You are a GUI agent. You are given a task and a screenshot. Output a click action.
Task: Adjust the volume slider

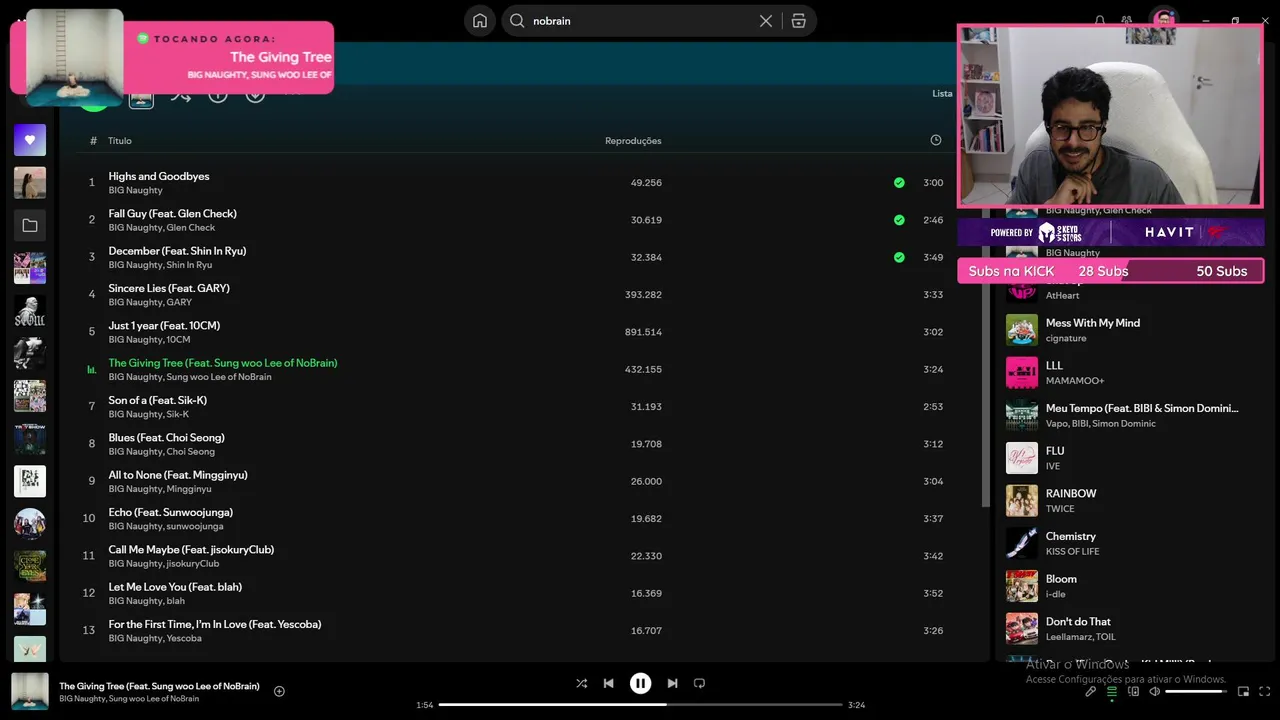[1196, 692]
